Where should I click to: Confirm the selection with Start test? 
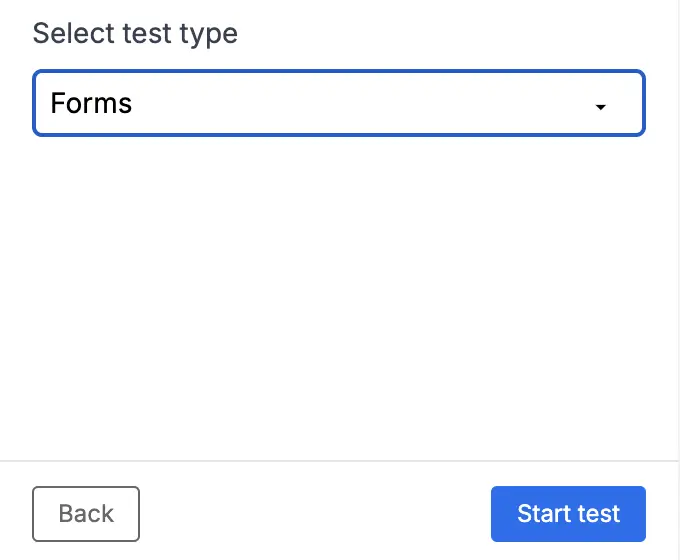(568, 514)
